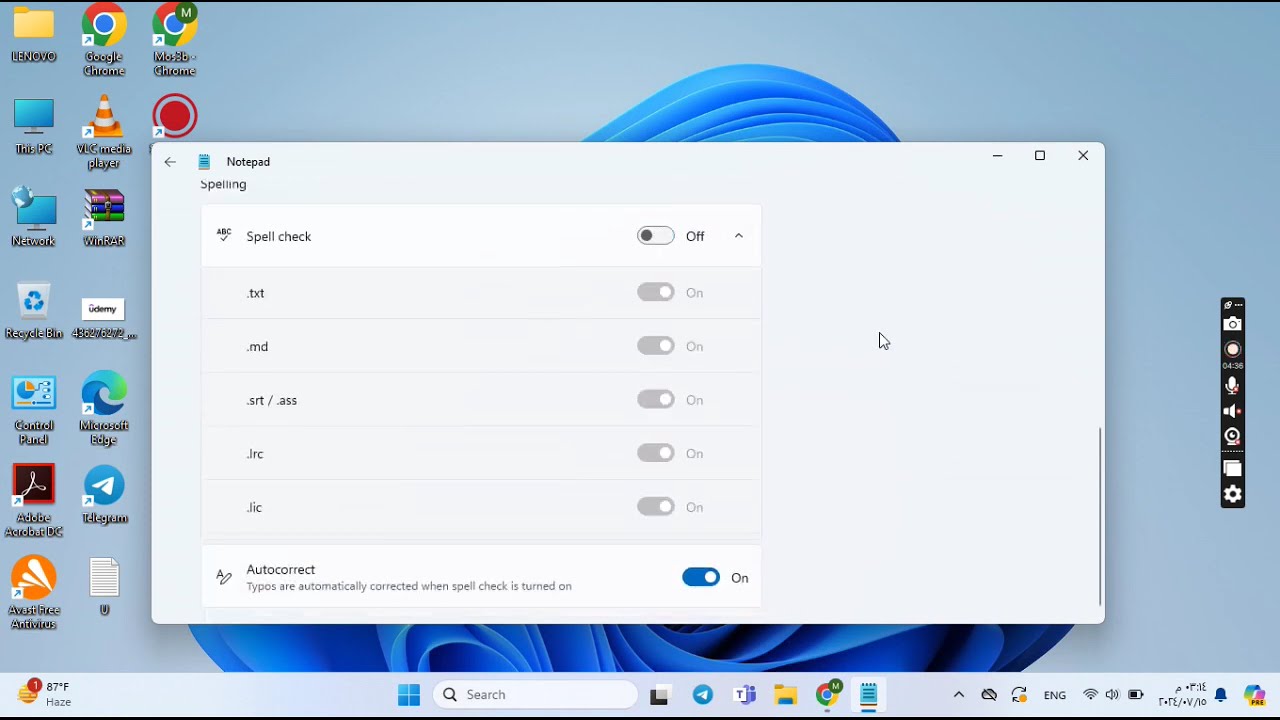The image size is (1280, 720).
Task: Switch to Chrome in the taskbar
Action: coord(828,695)
